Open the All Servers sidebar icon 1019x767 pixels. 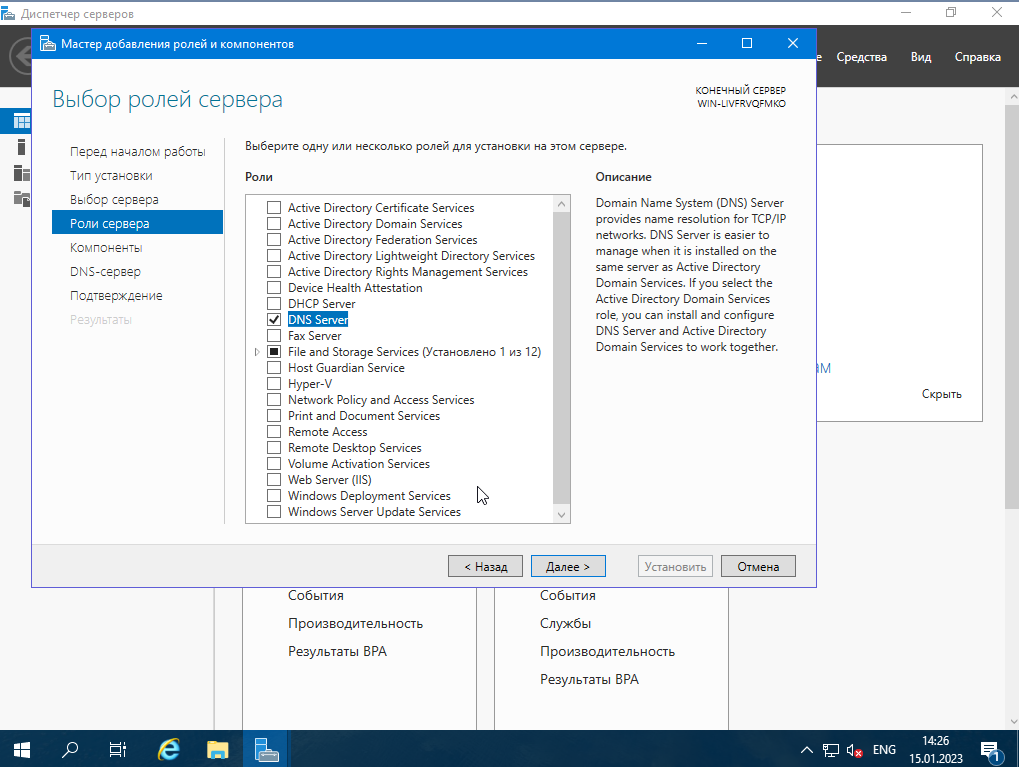click(21, 173)
